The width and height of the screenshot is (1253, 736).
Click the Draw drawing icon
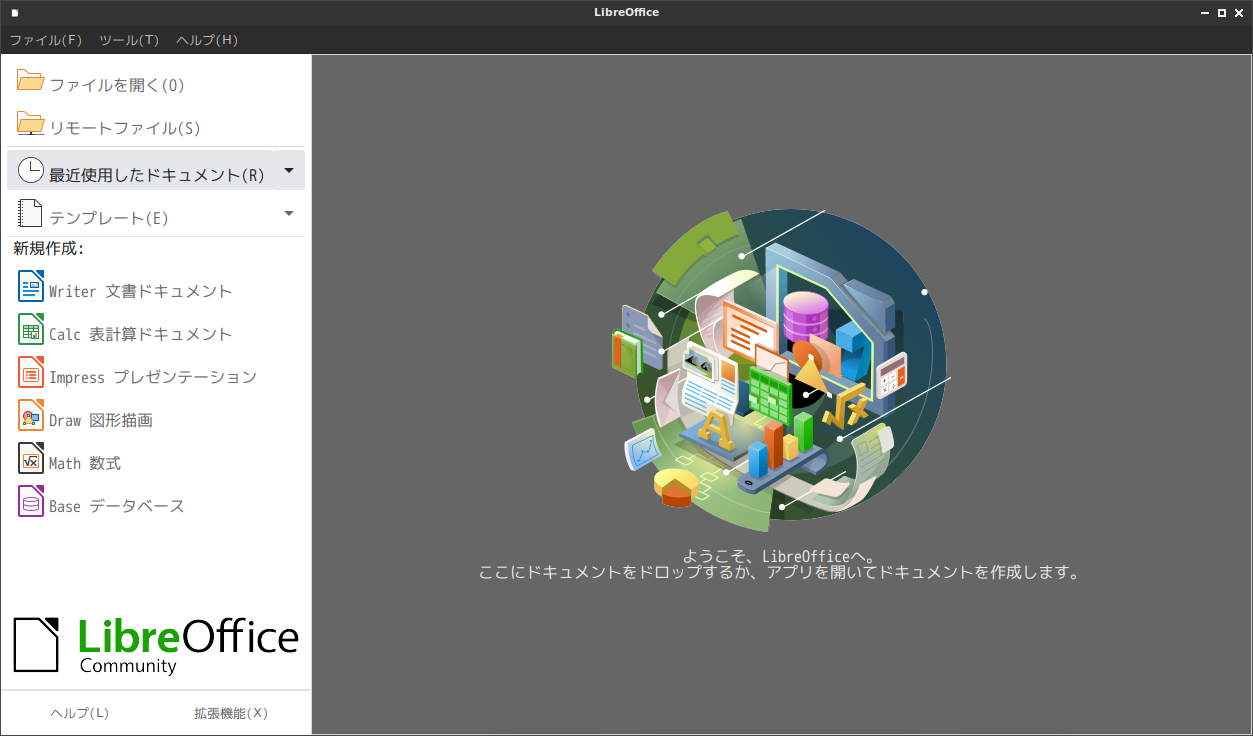[x=31, y=416]
